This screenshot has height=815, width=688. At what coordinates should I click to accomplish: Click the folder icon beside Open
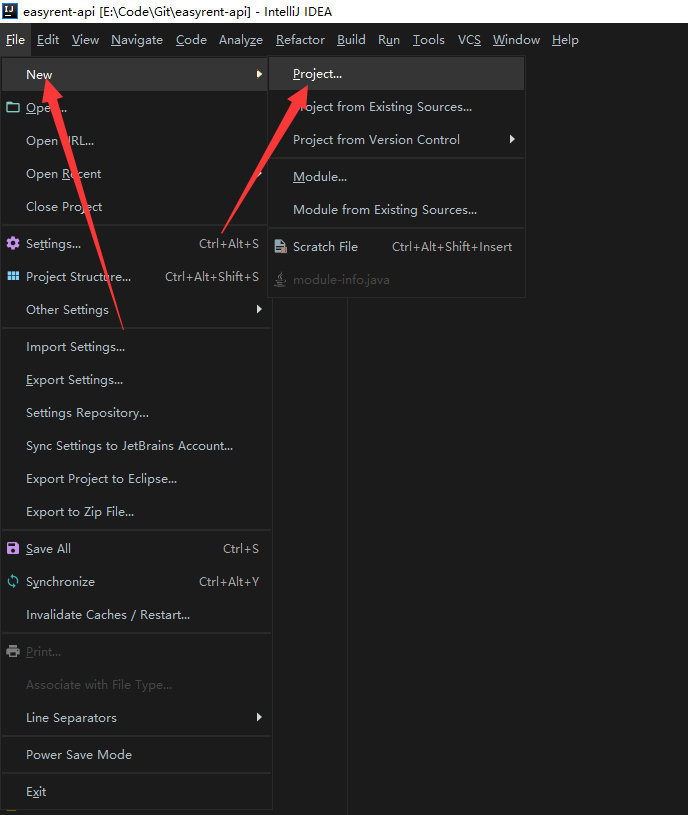(13, 108)
